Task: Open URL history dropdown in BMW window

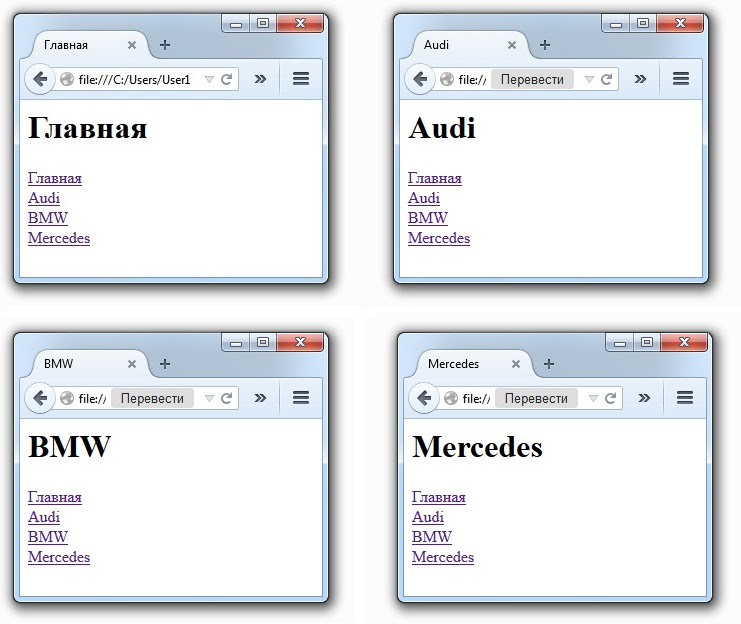Action: point(209,399)
